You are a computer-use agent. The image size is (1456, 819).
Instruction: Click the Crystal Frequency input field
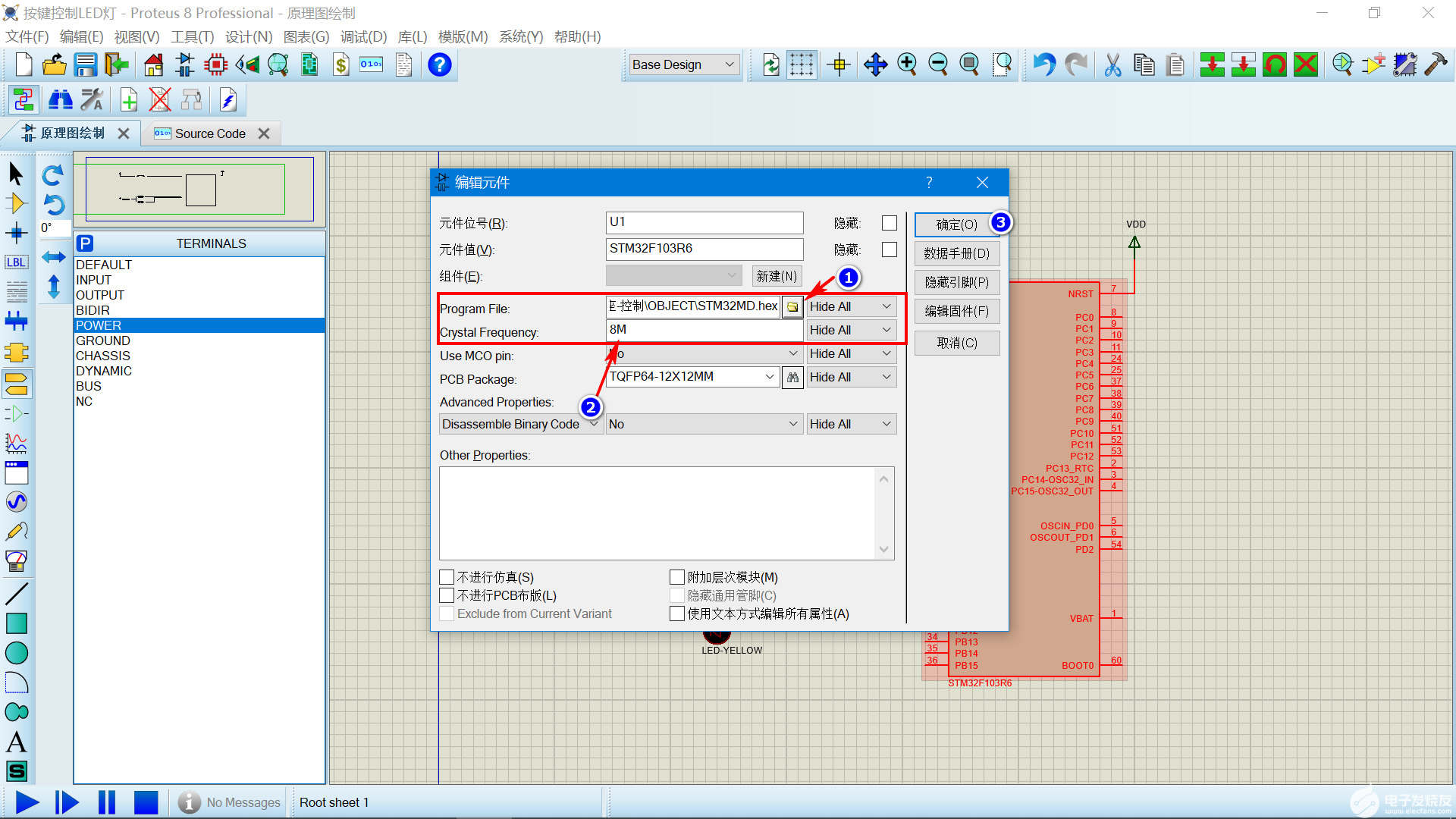[x=704, y=330]
